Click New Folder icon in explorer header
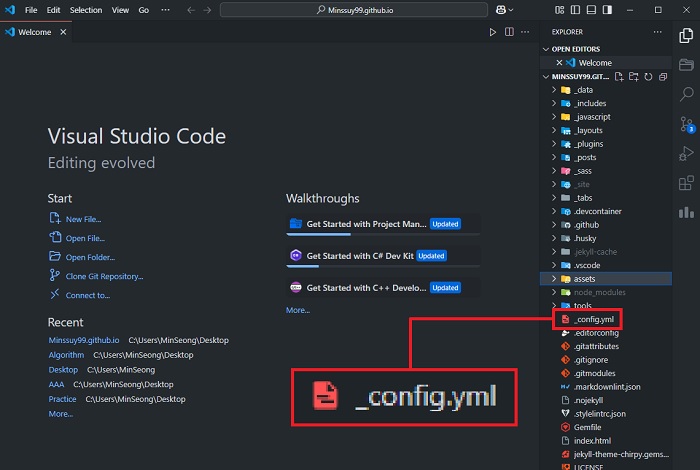 click(634, 77)
